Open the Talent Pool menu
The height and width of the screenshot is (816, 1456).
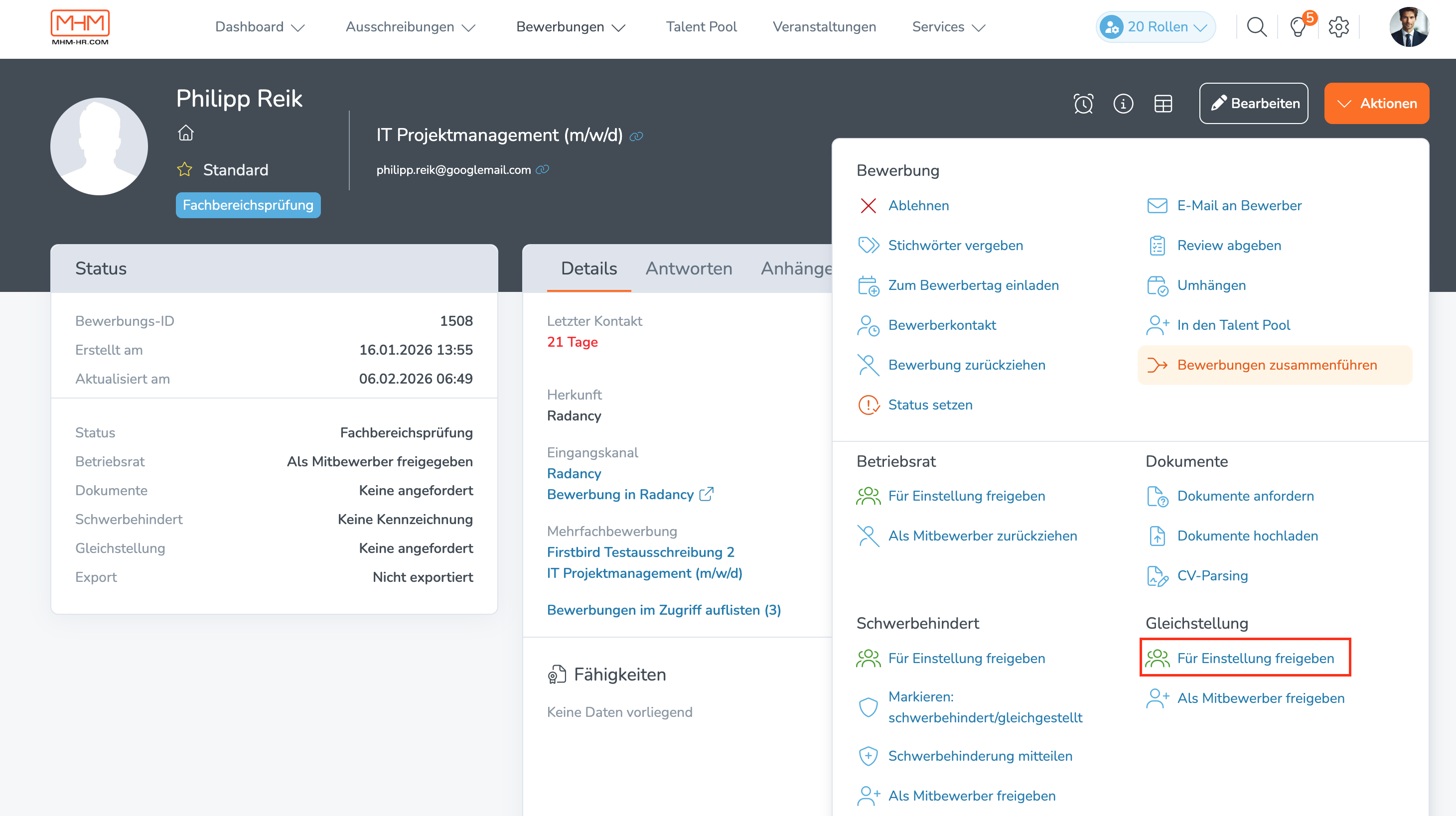(701, 26)
